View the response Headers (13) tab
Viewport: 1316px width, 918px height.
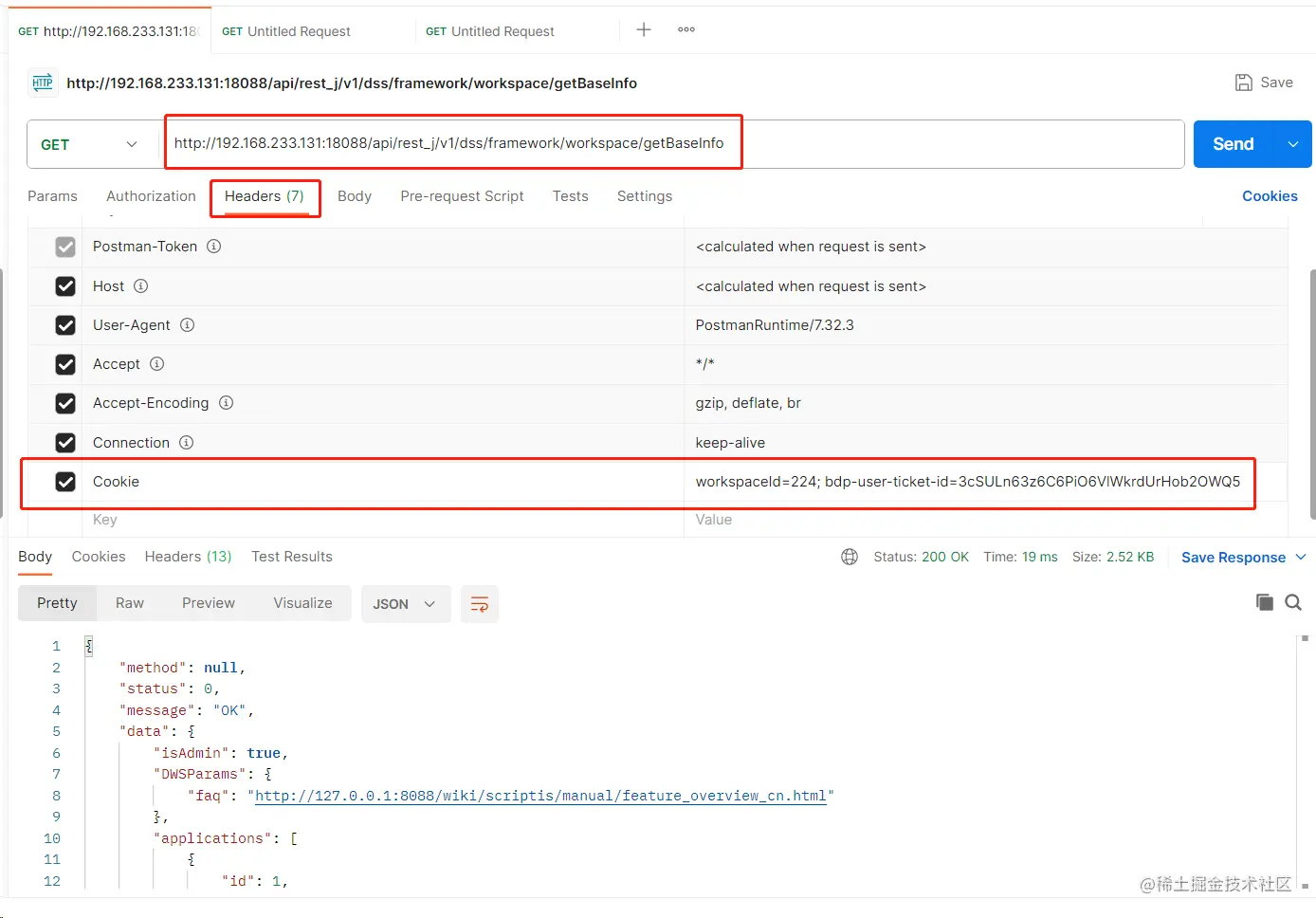point(188,557)
